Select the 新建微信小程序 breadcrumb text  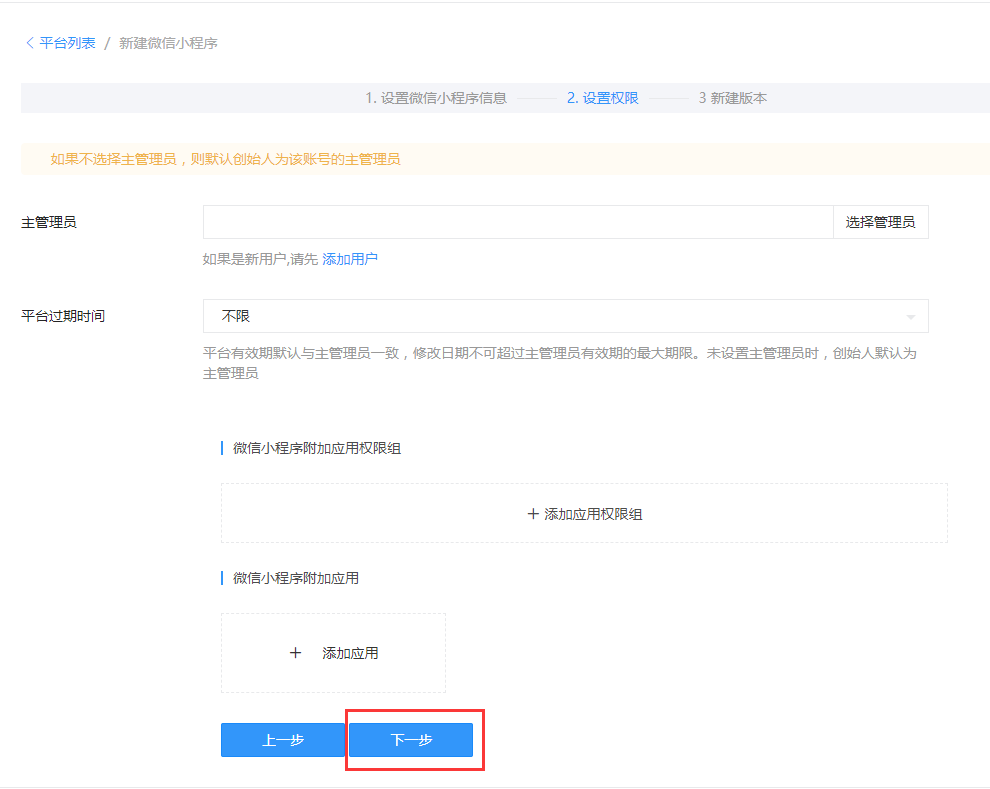tap(168, 43)
